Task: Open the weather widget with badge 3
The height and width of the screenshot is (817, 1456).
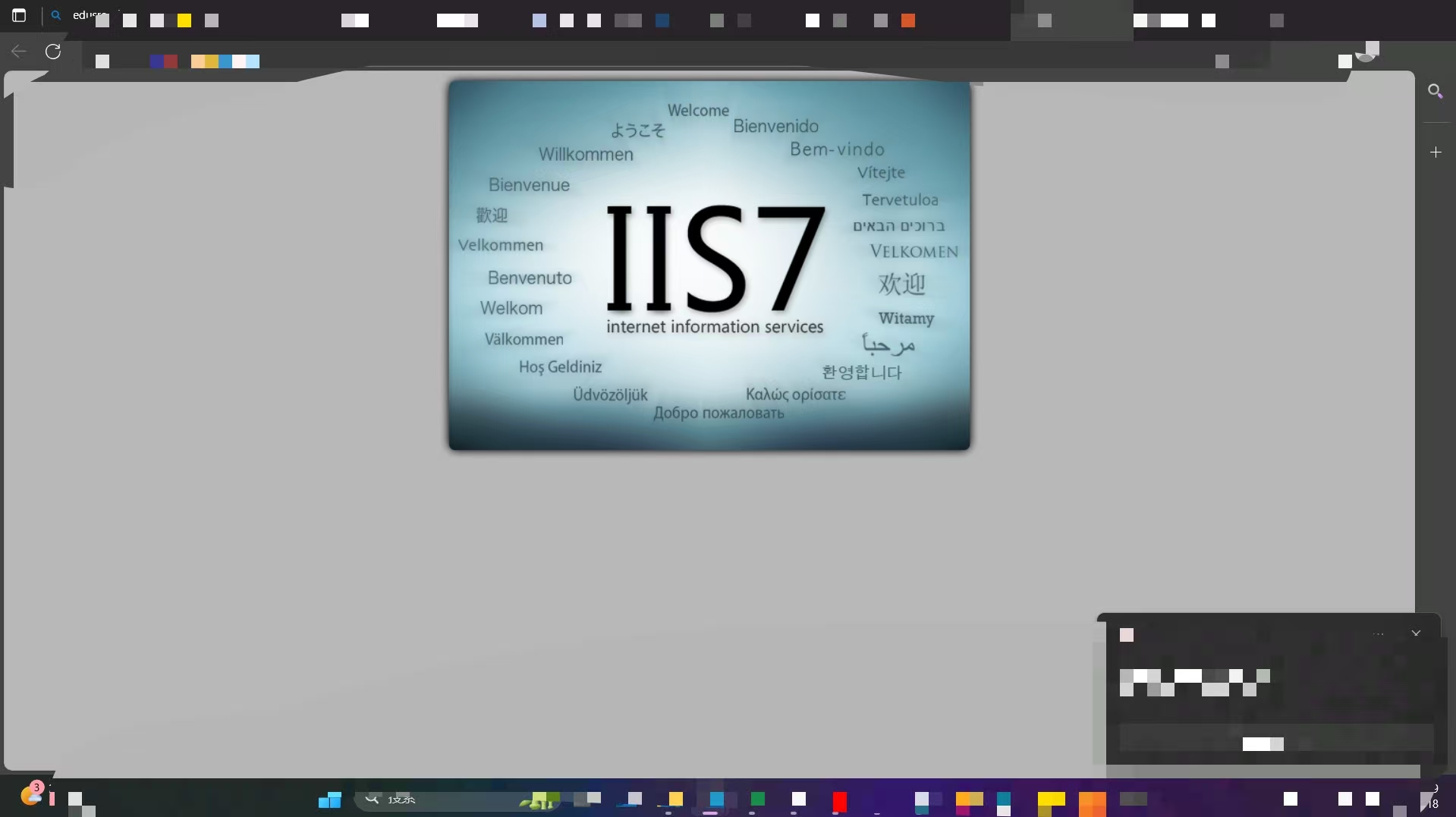Action: [32, 795]
